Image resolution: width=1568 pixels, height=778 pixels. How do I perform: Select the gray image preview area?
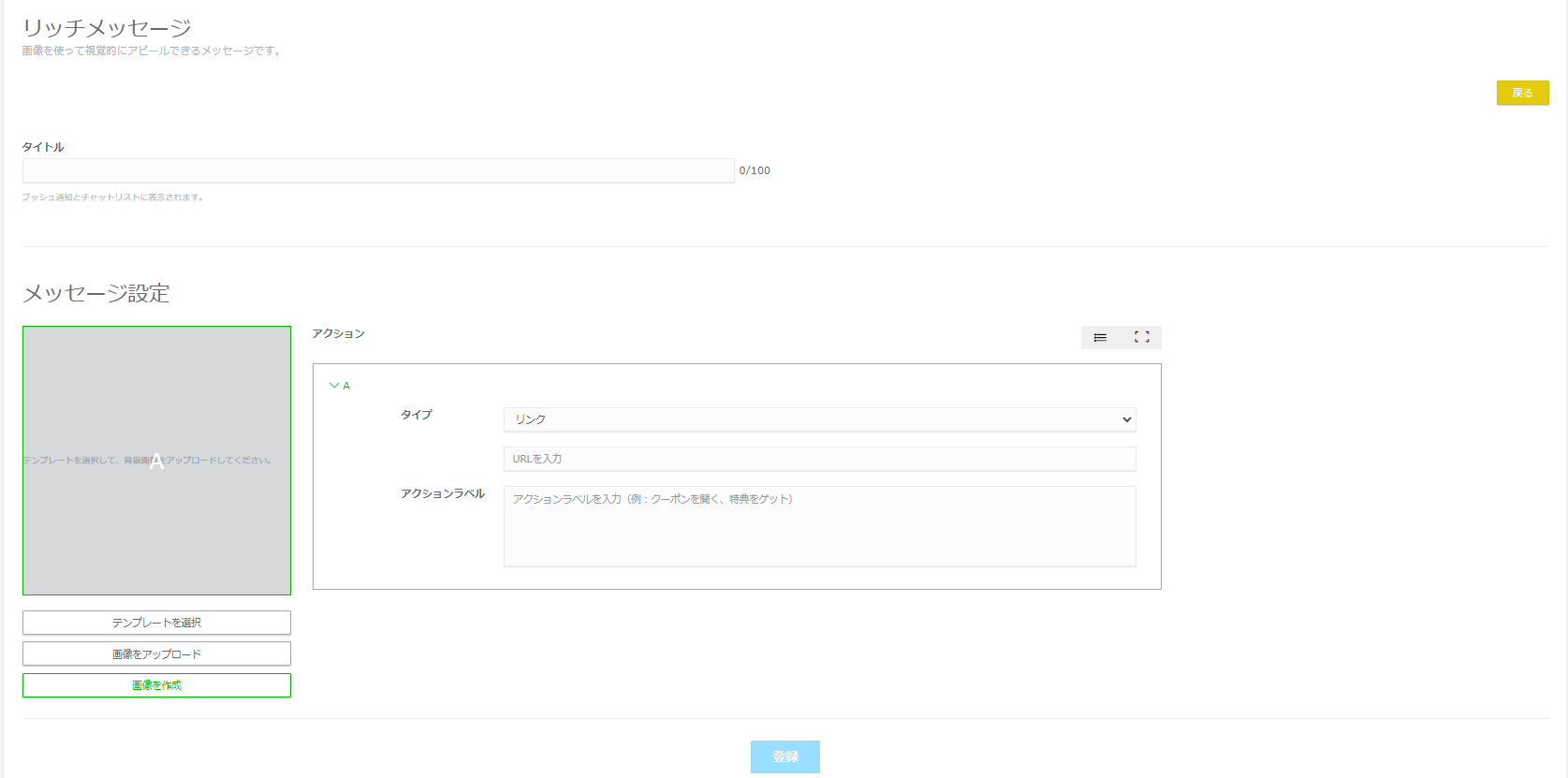(156, 393)
